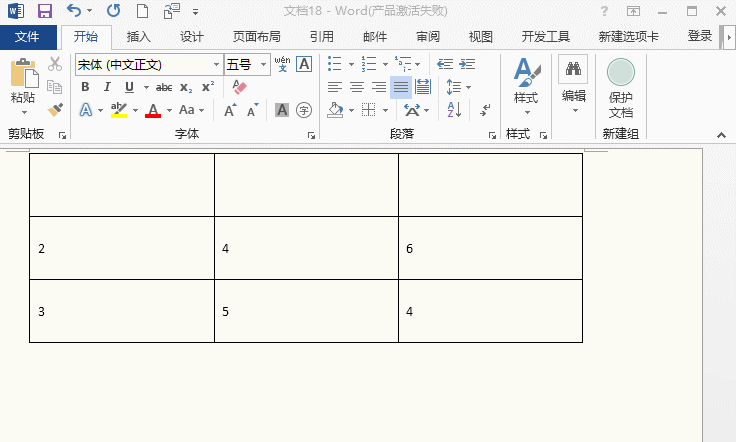736x442 pixels.
Task: Open the 页面布局 tab
Action: pyautogui.click(x=257, y=37)
